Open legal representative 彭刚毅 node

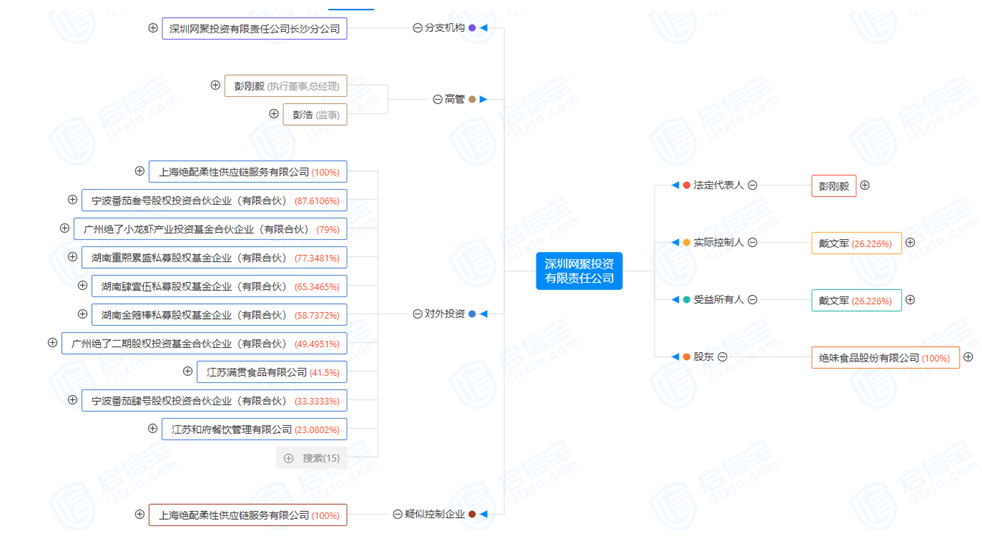834,186
